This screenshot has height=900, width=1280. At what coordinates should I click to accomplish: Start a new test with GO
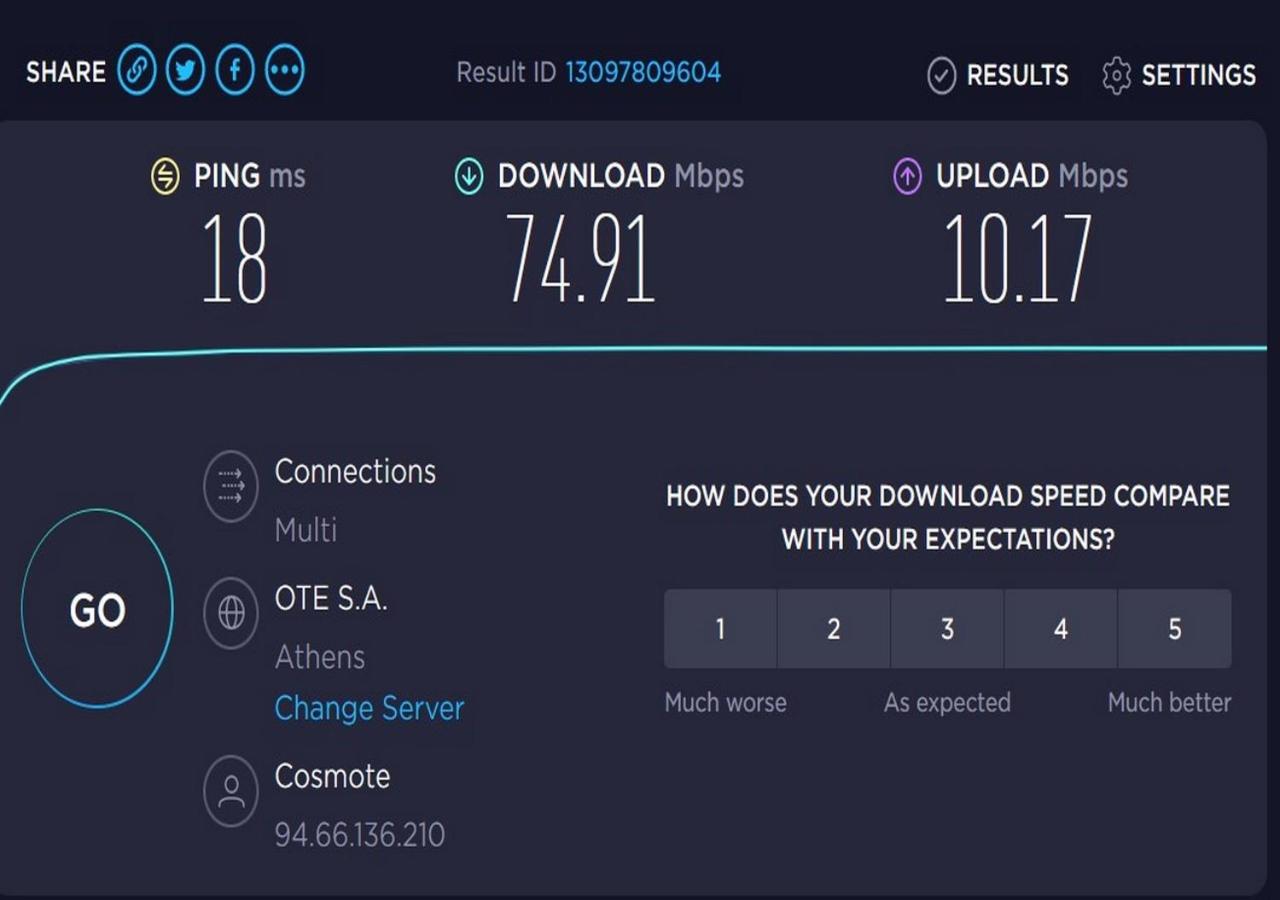[97, 609]
